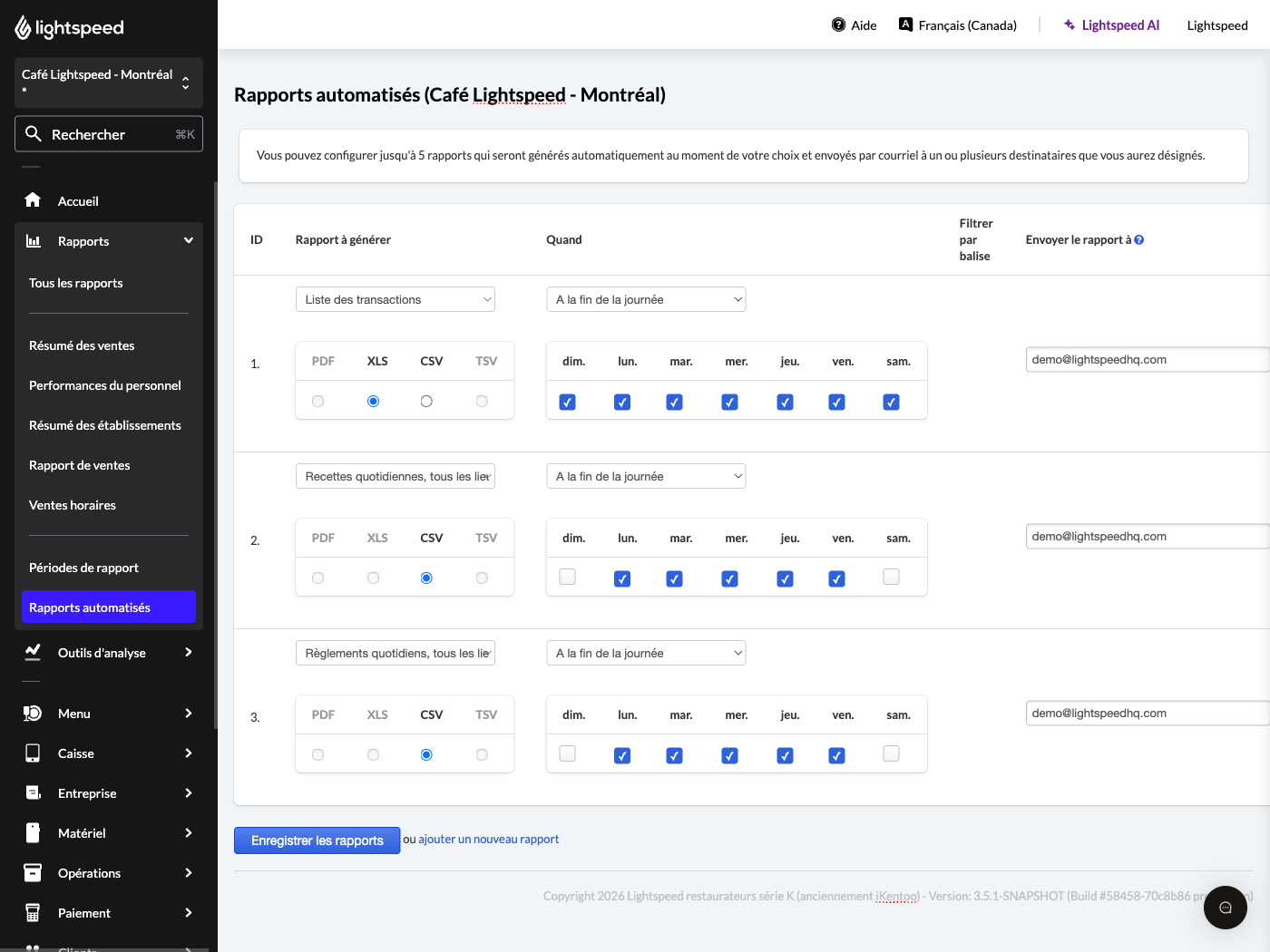Edit report 3 recipient email field

[x=1148, y=714]
